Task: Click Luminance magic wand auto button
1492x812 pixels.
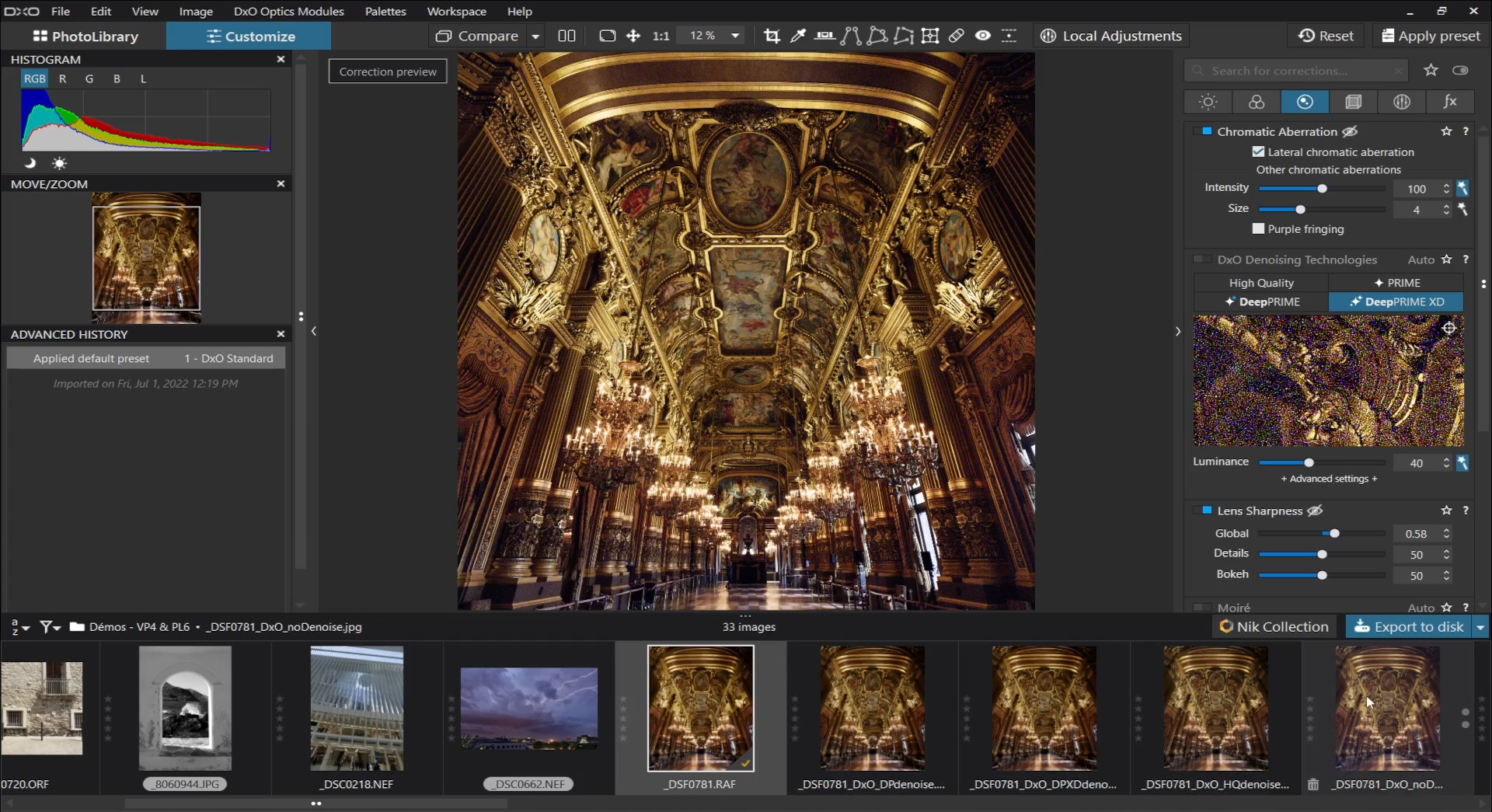Action: [x=1462, y=462]
